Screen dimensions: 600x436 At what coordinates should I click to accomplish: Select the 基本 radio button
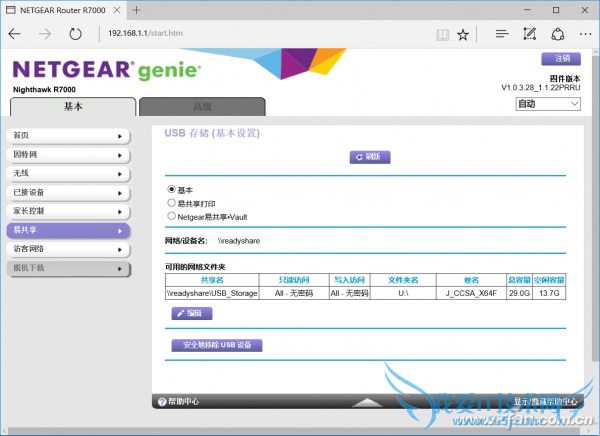point(171,189)
